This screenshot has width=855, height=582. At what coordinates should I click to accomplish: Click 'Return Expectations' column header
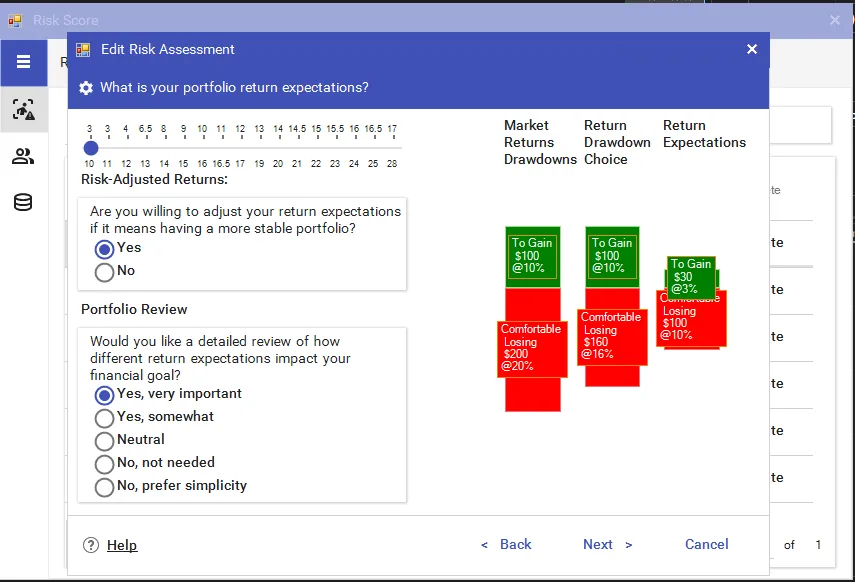pos(704,134)
